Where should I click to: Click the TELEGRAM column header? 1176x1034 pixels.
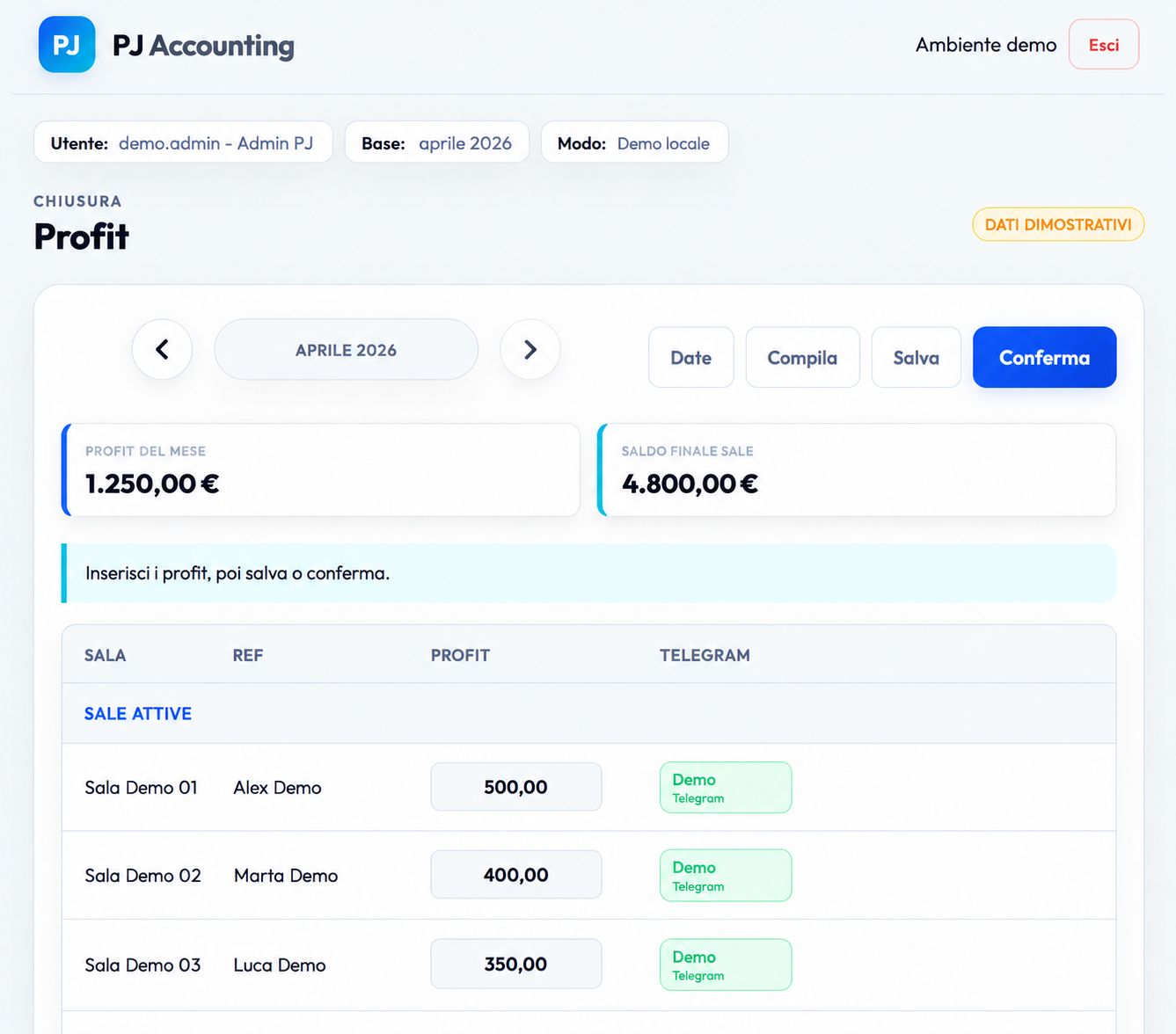click(x=705, y=655)
